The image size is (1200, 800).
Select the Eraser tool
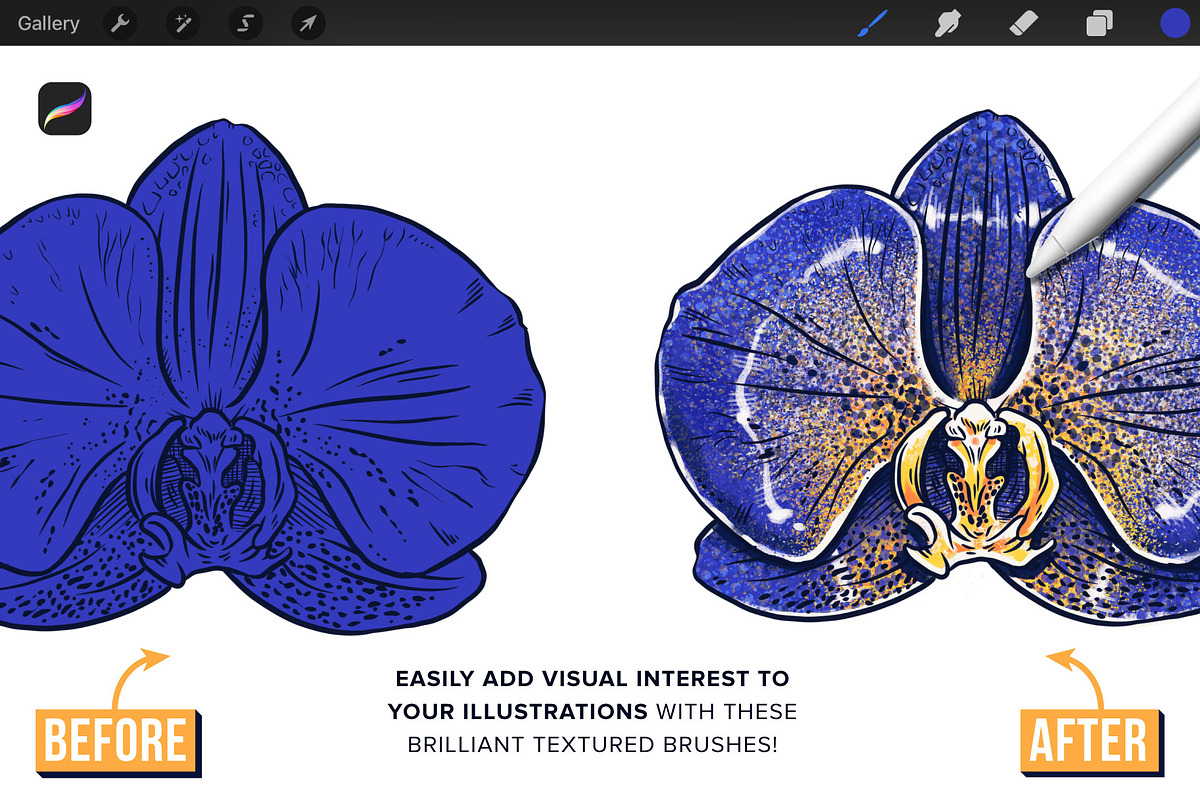coord(1025,23)
